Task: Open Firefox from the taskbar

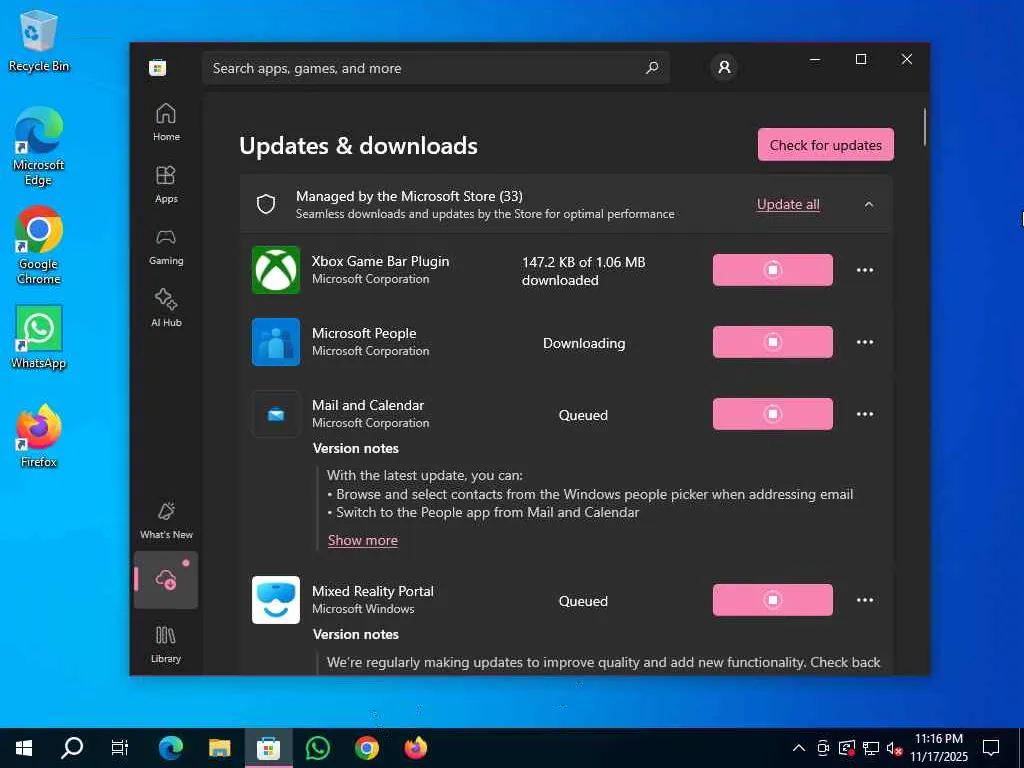Action: pyautogui.click(x=415, y=748)
